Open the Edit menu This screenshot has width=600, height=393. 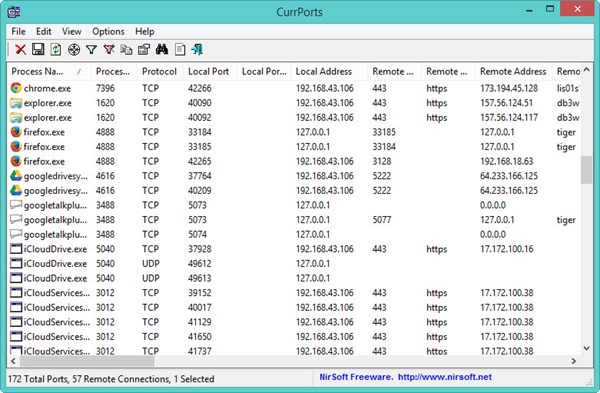tap(44, 31)
